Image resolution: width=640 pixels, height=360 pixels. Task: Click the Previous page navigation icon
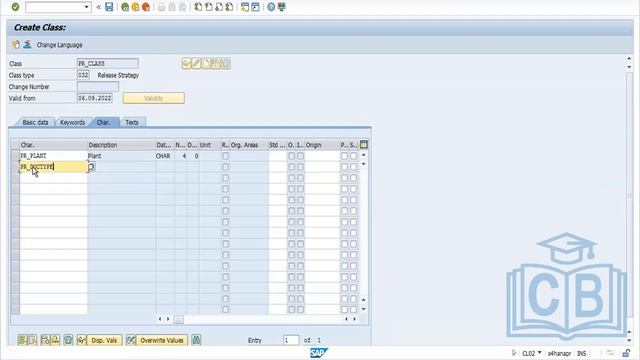tap(209, 7)
